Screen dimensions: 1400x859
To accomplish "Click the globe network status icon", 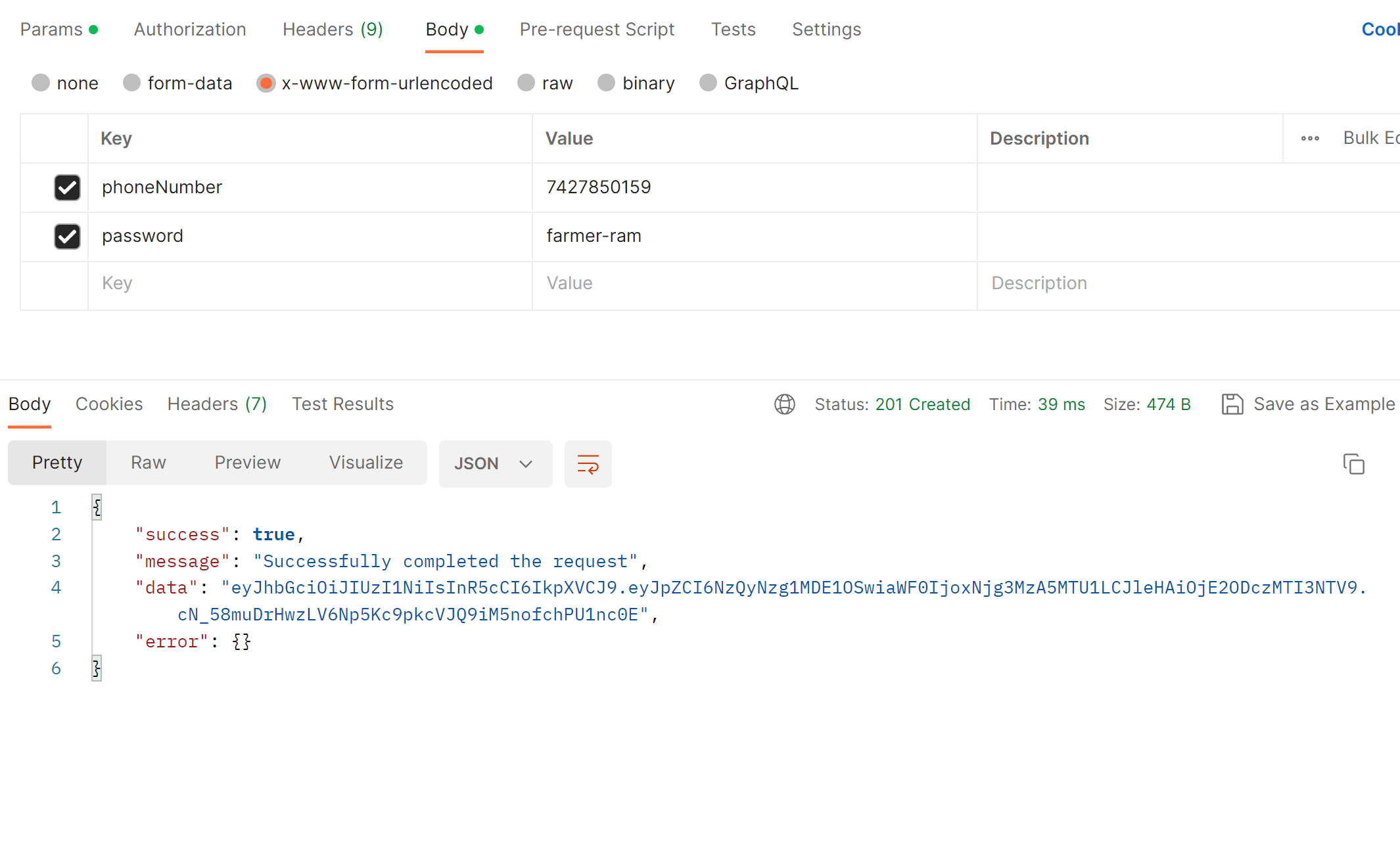I will click(x=784, y=404).
